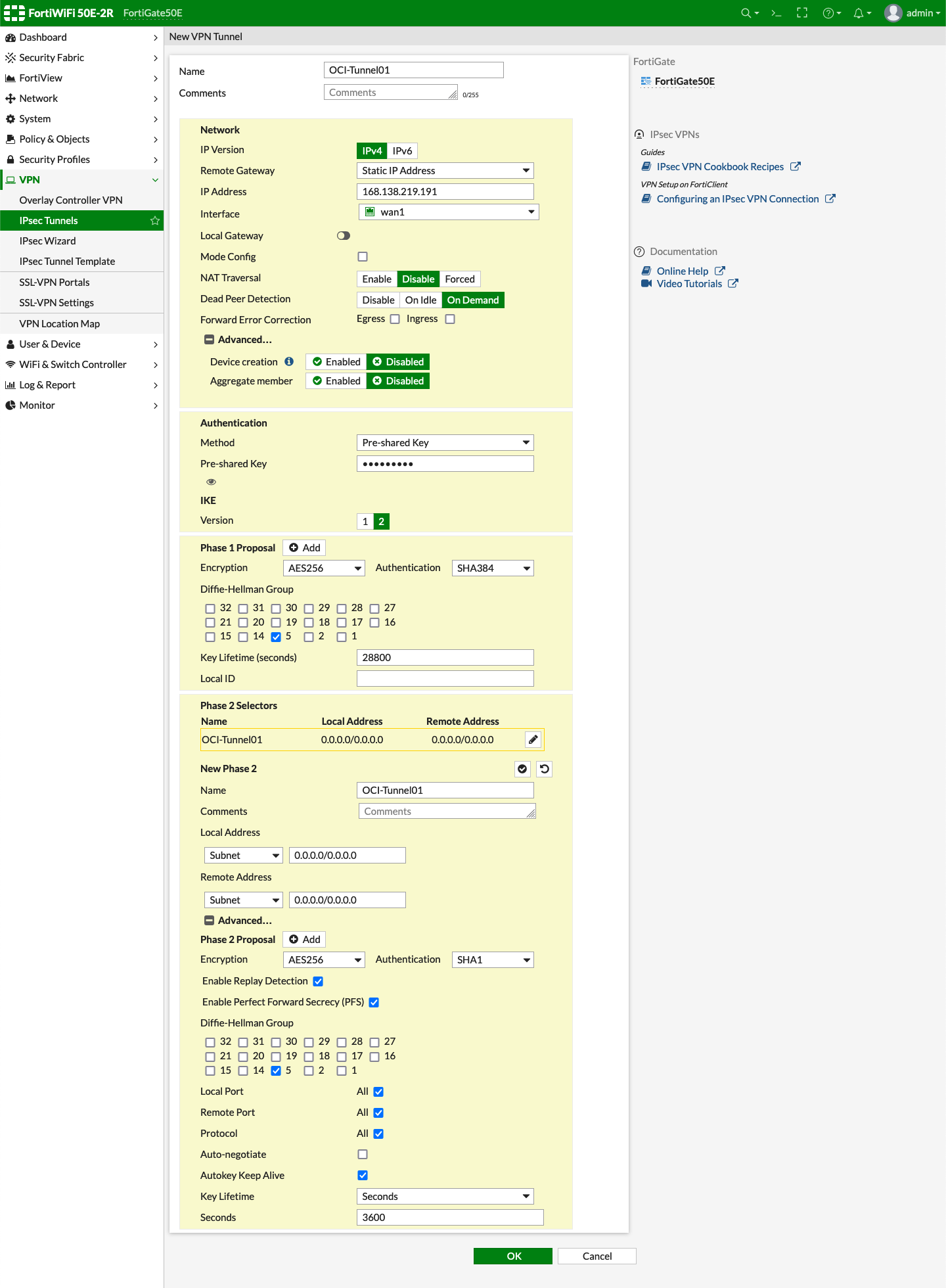The width and height of the screenshot is (946, 1288).
Task: Open the search icon in top bar
Action: [749, 13]
